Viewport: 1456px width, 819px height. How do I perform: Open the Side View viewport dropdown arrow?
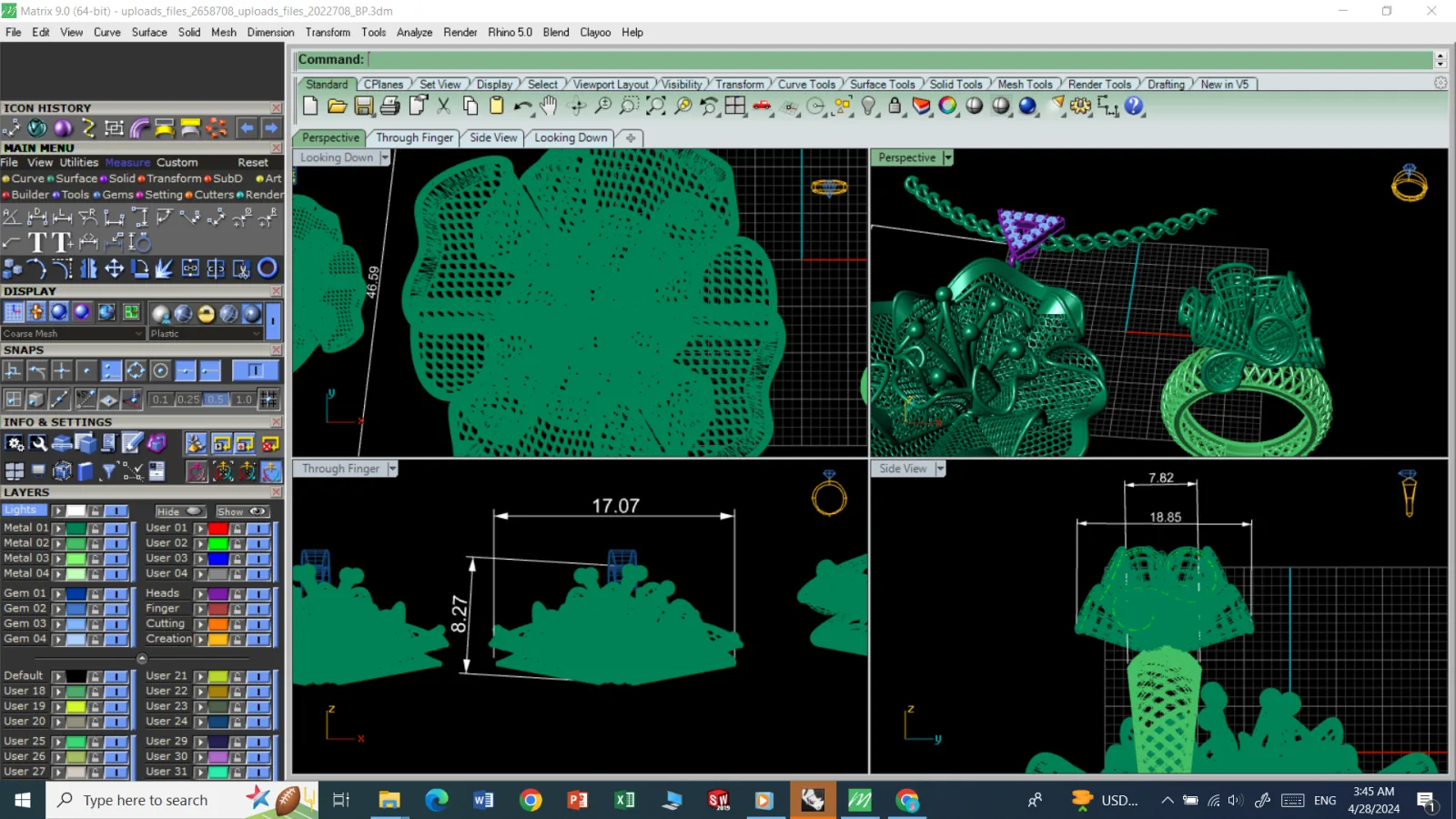point(940,469)
